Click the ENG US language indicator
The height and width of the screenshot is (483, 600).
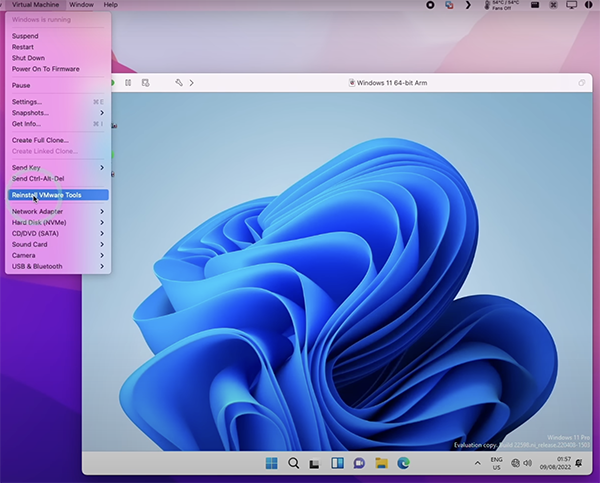click(x=496, y=463)
